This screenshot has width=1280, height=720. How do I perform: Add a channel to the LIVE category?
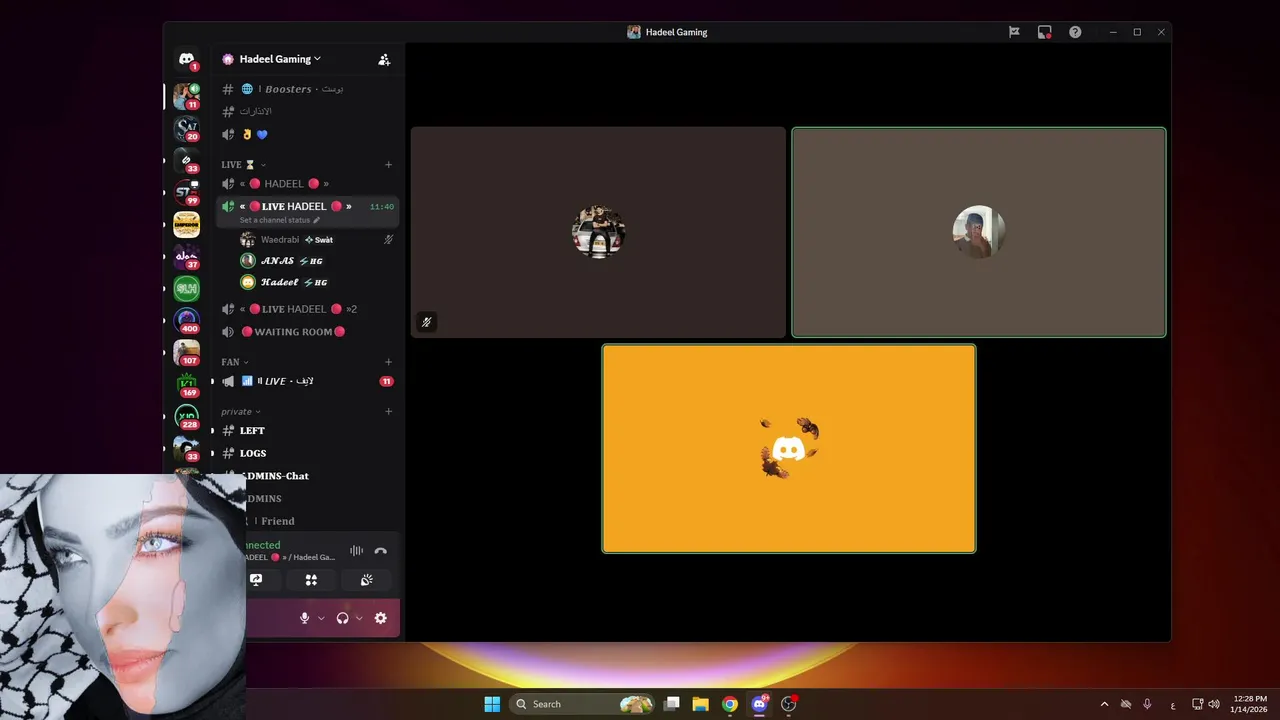click(x=388, y=164)
